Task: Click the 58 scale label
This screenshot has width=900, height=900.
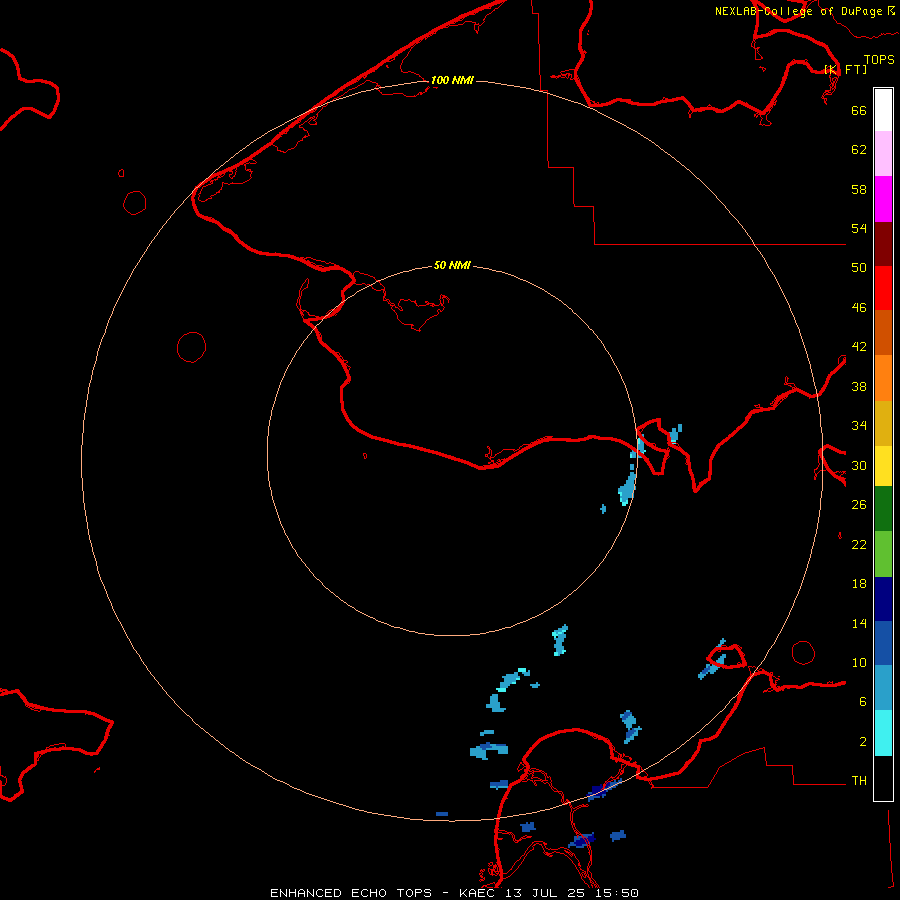Action: click(859, 189)
